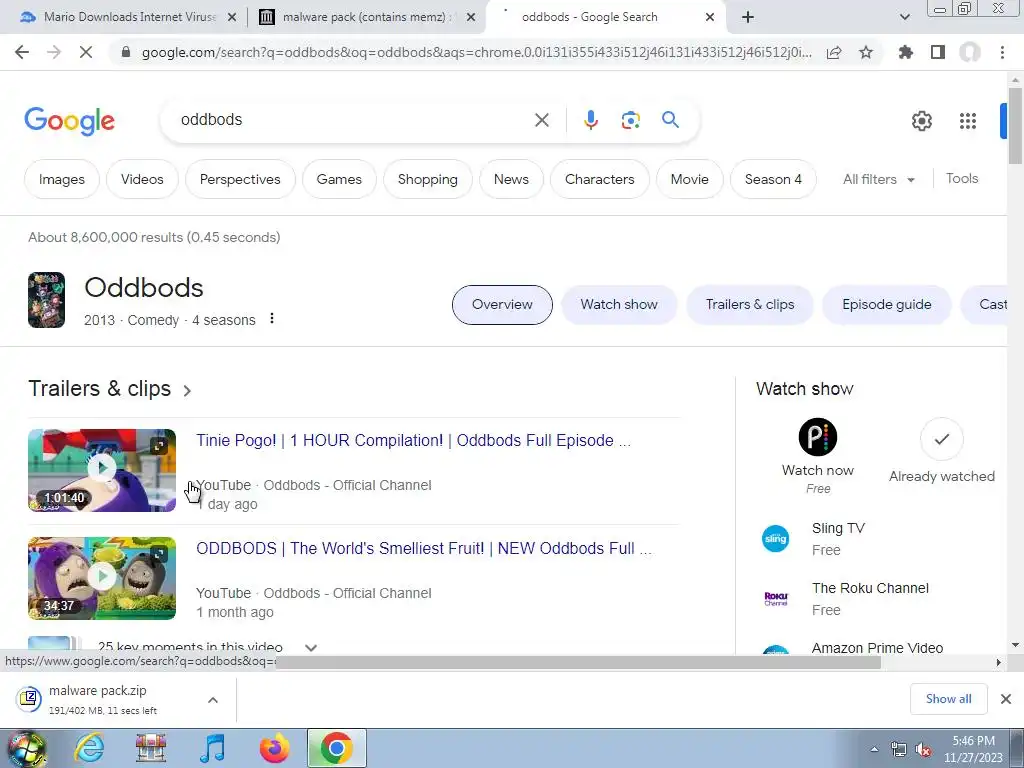Stop loading the page
Screen dimensions: 1024x768
tap(86, 52)
